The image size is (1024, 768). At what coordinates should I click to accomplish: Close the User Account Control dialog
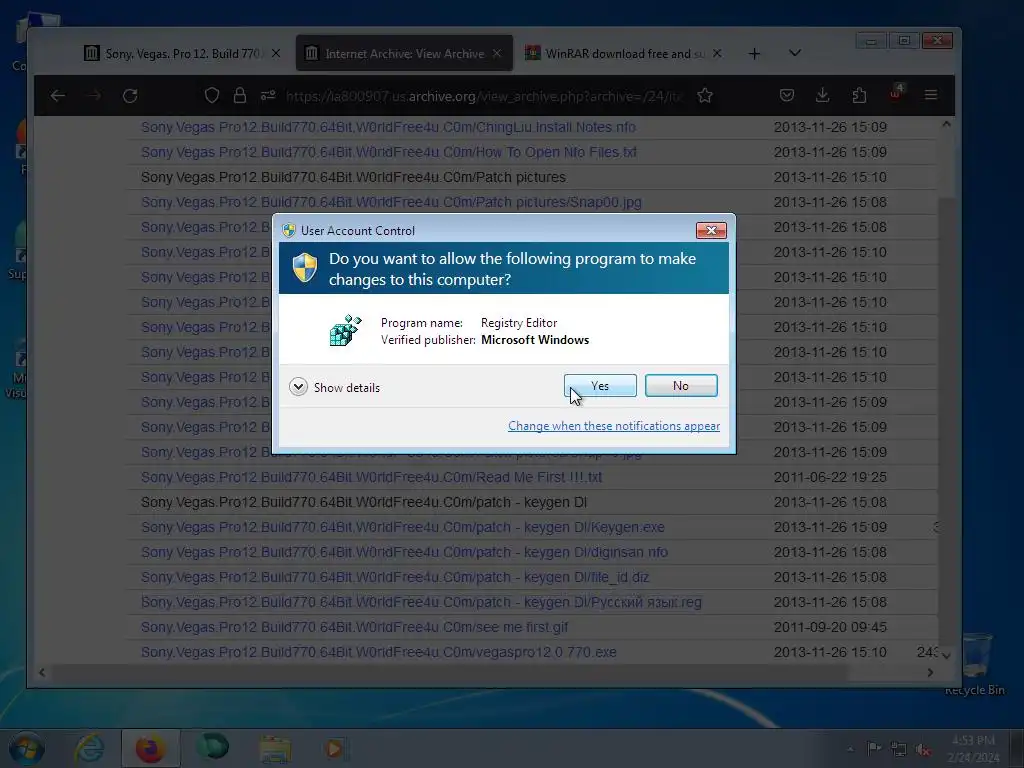(x=711, y=230)
